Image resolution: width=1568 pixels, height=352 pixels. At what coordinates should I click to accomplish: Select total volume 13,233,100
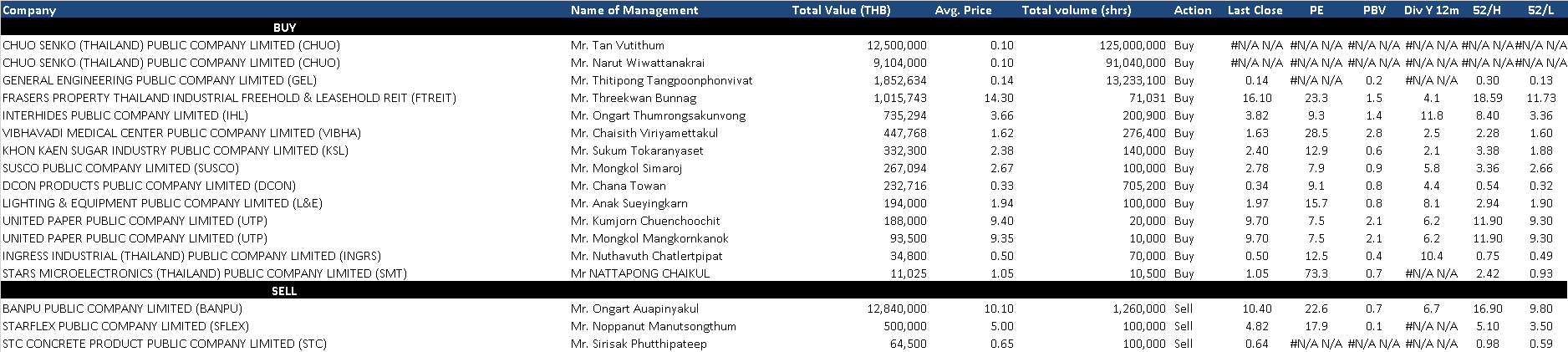tap(1136, 80)
